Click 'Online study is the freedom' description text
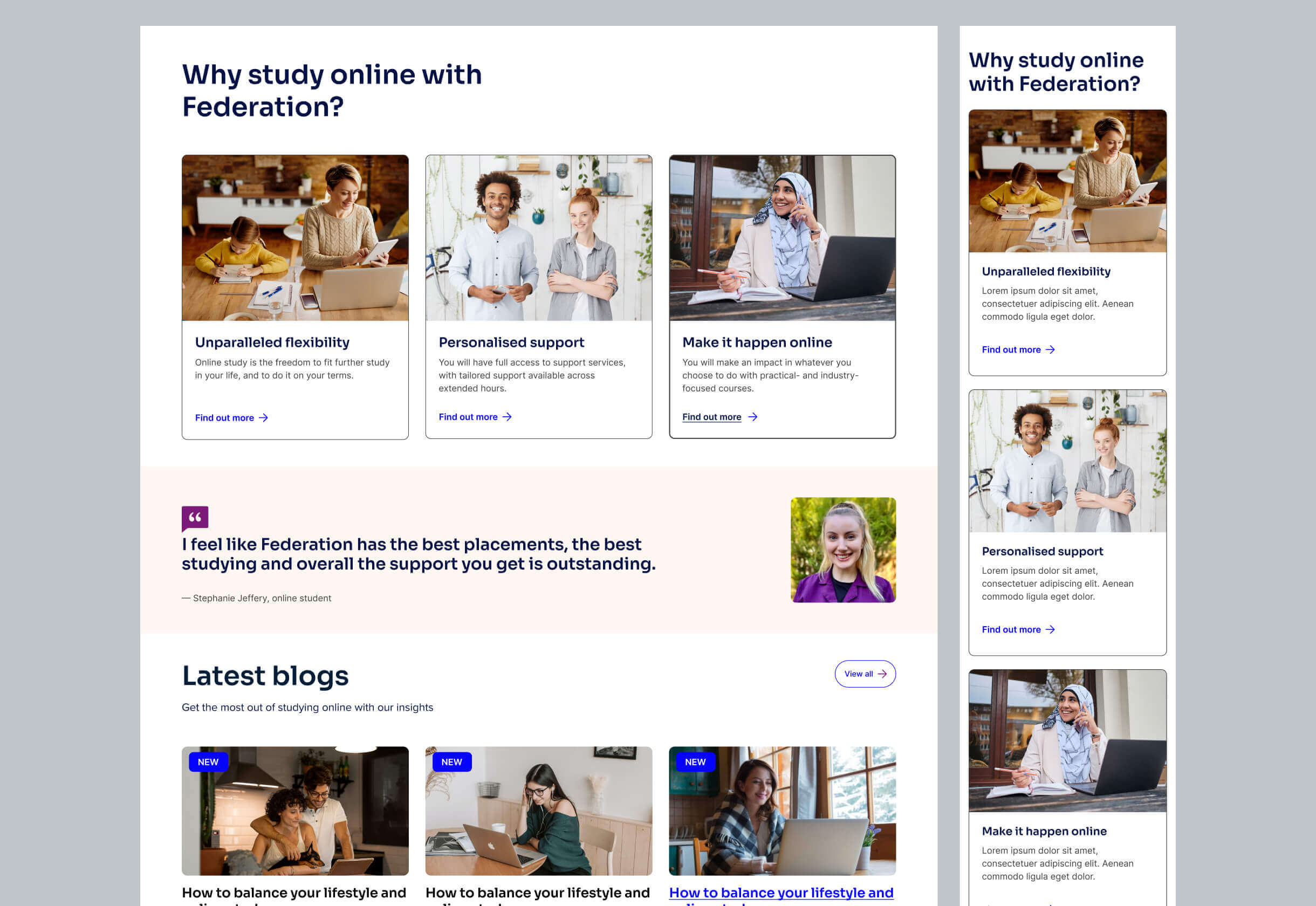Screen dimensions: 1316x906 tap(292, 369)
